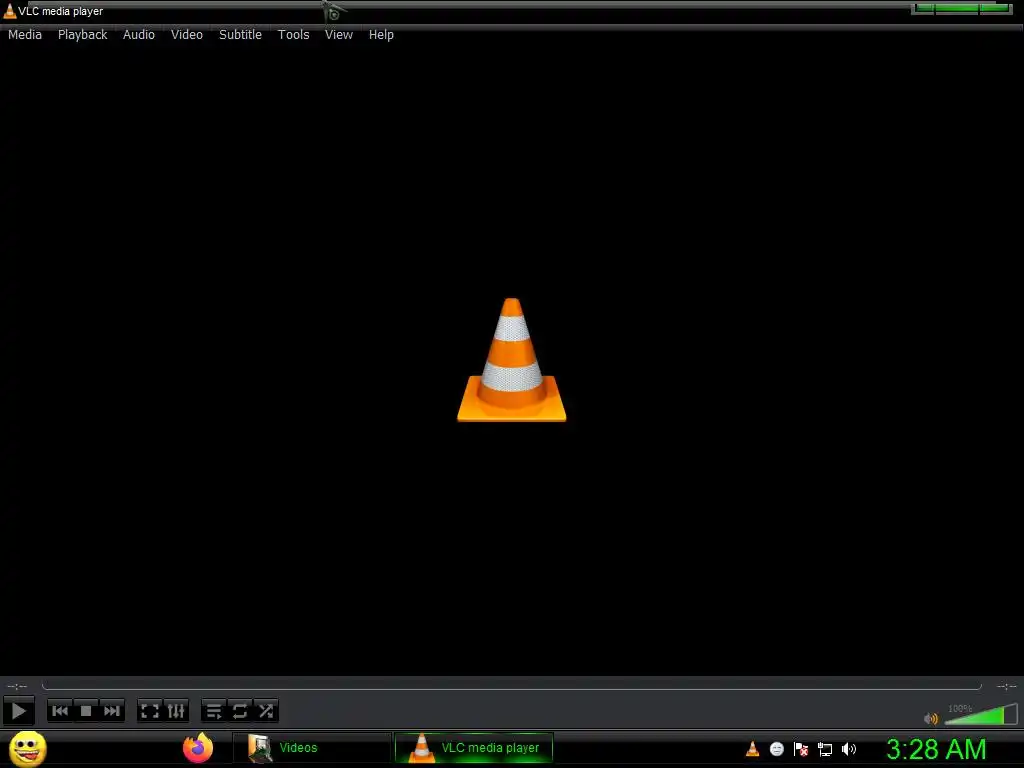Open the Tools menu
The width and height of the screenshot is (1024, 768).
click(293, 35)
